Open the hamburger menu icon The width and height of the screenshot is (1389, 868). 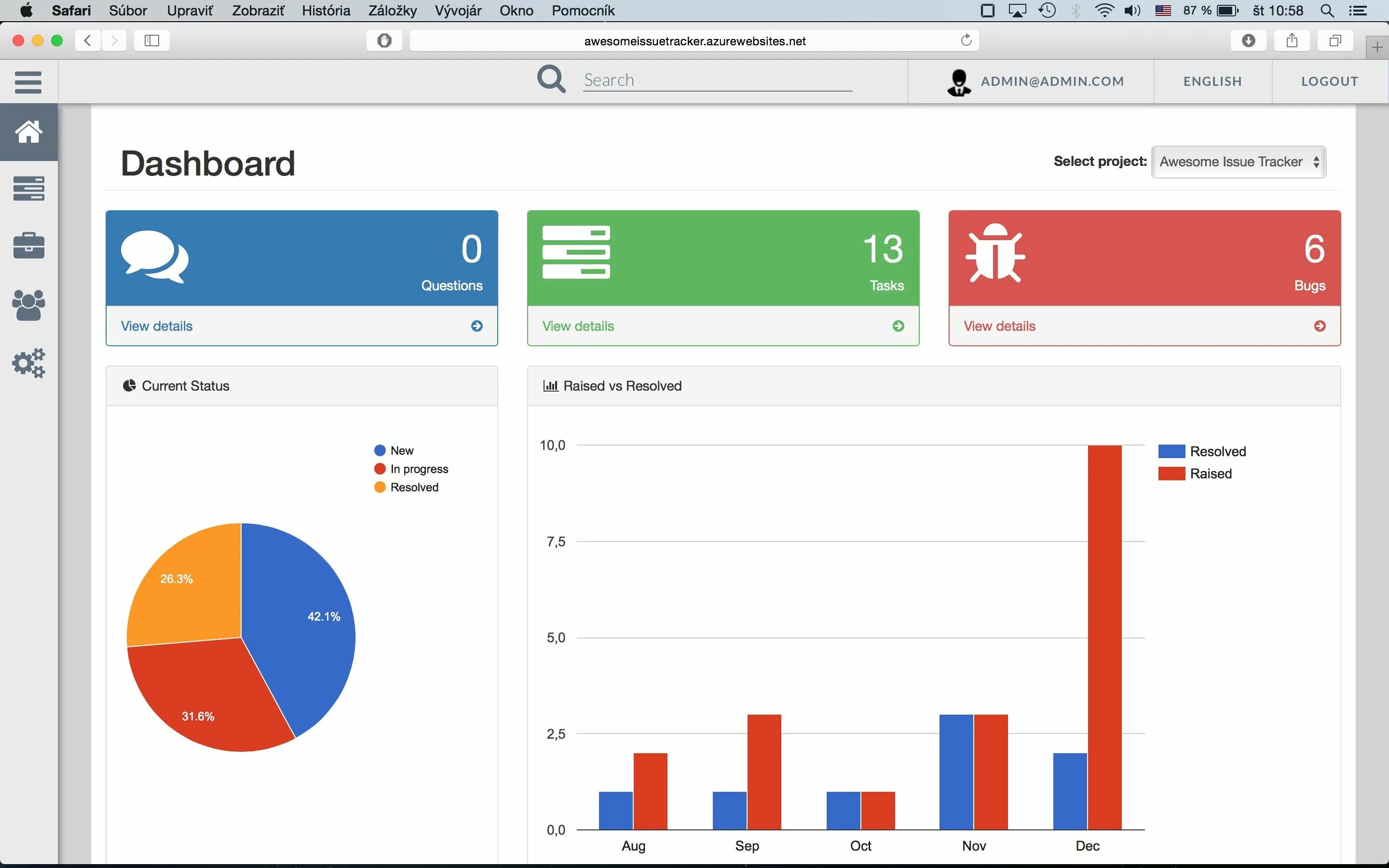click(28, 81)
